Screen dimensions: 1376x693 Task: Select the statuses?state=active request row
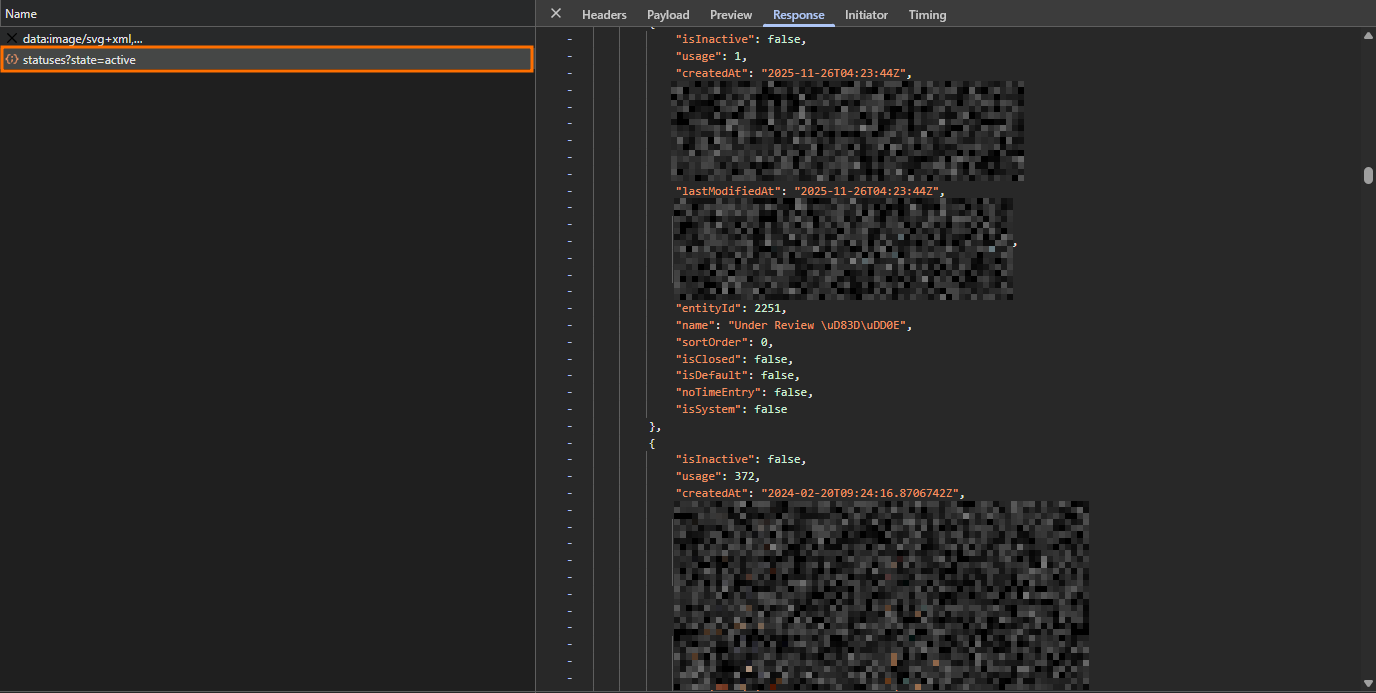click(266, 60)
